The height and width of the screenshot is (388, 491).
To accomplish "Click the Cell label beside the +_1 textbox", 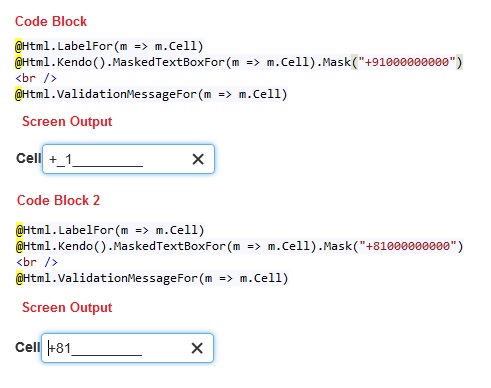I will point(28,158).
